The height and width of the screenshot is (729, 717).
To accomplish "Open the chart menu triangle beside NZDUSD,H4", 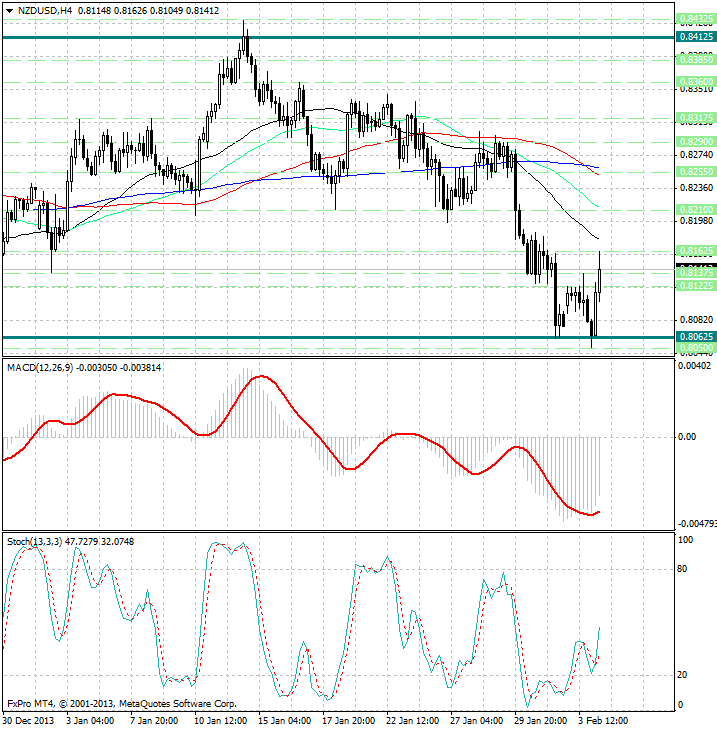I will point(9,11).
